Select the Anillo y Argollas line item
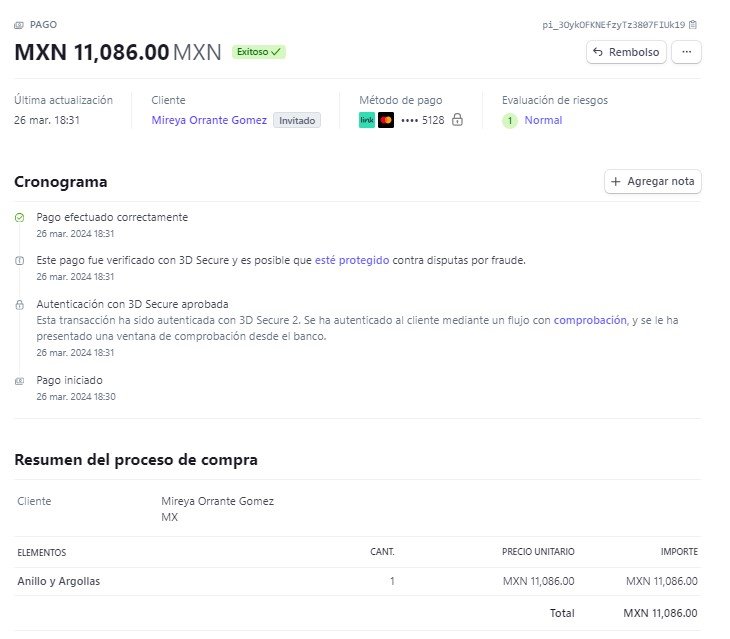This screenshot has height=639, width=730. tap(59, 581)
